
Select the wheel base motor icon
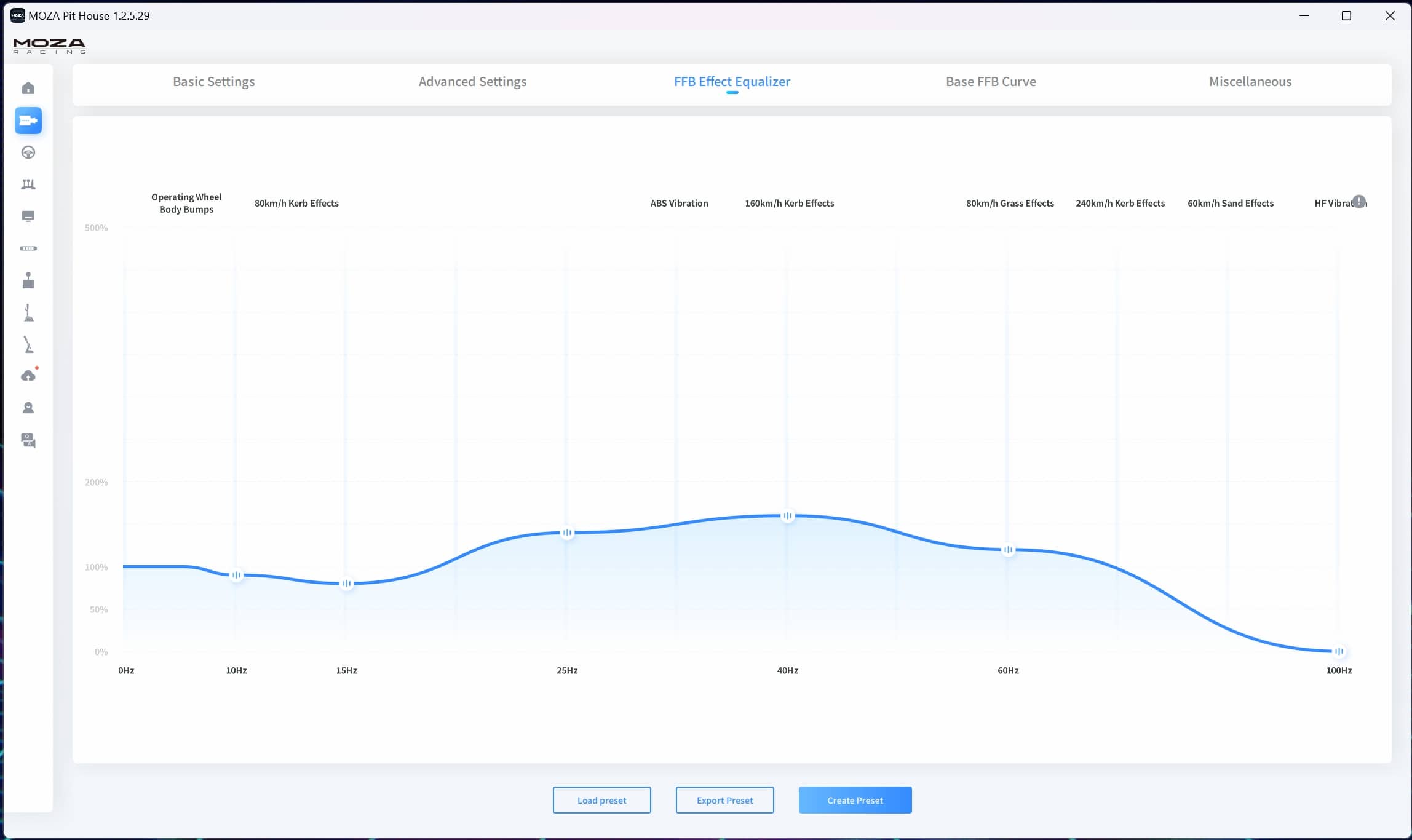pyautogui.click(x=28, y=121)
